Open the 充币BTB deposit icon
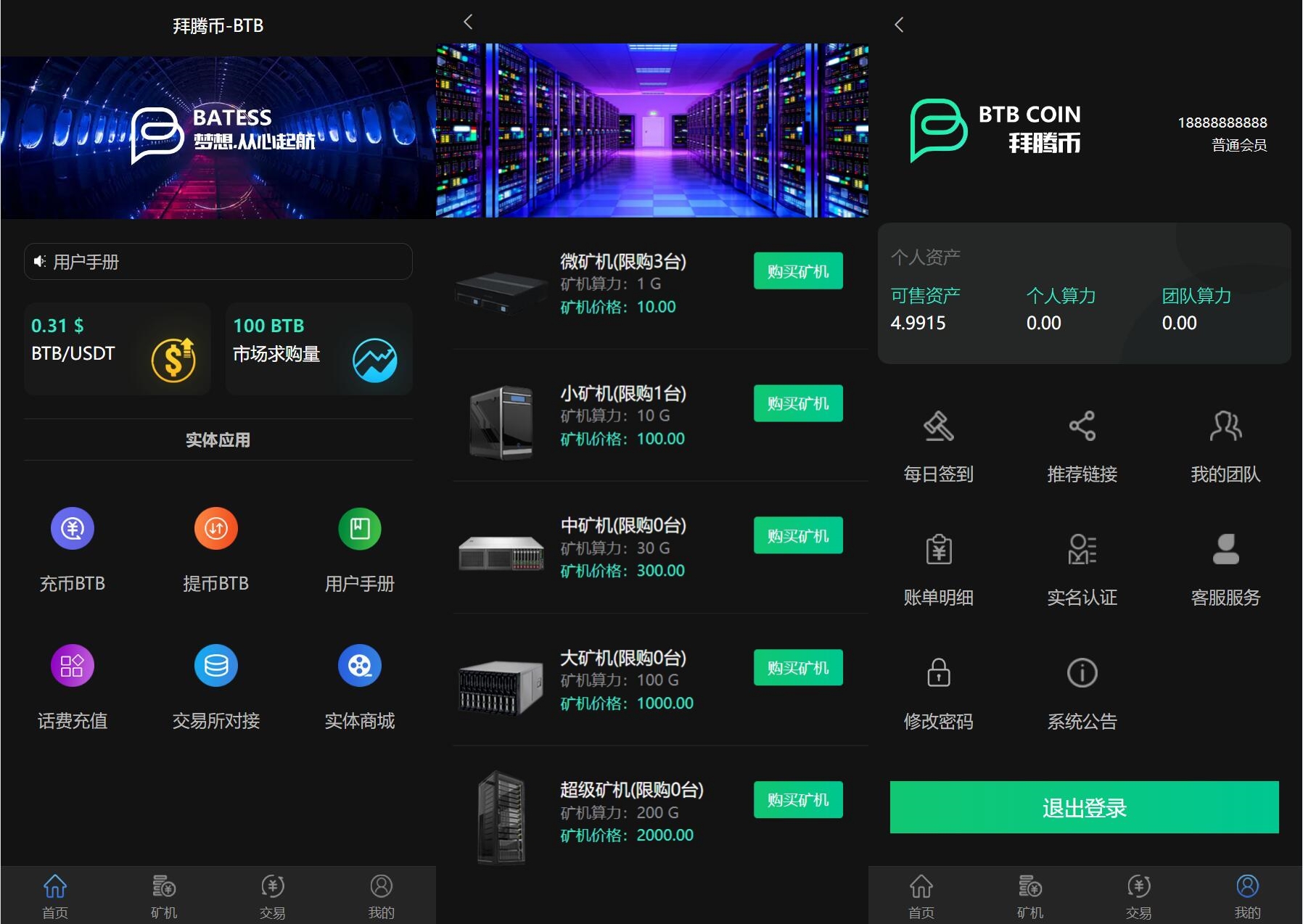Viewport: 1303px width, 924px height. 73,528
